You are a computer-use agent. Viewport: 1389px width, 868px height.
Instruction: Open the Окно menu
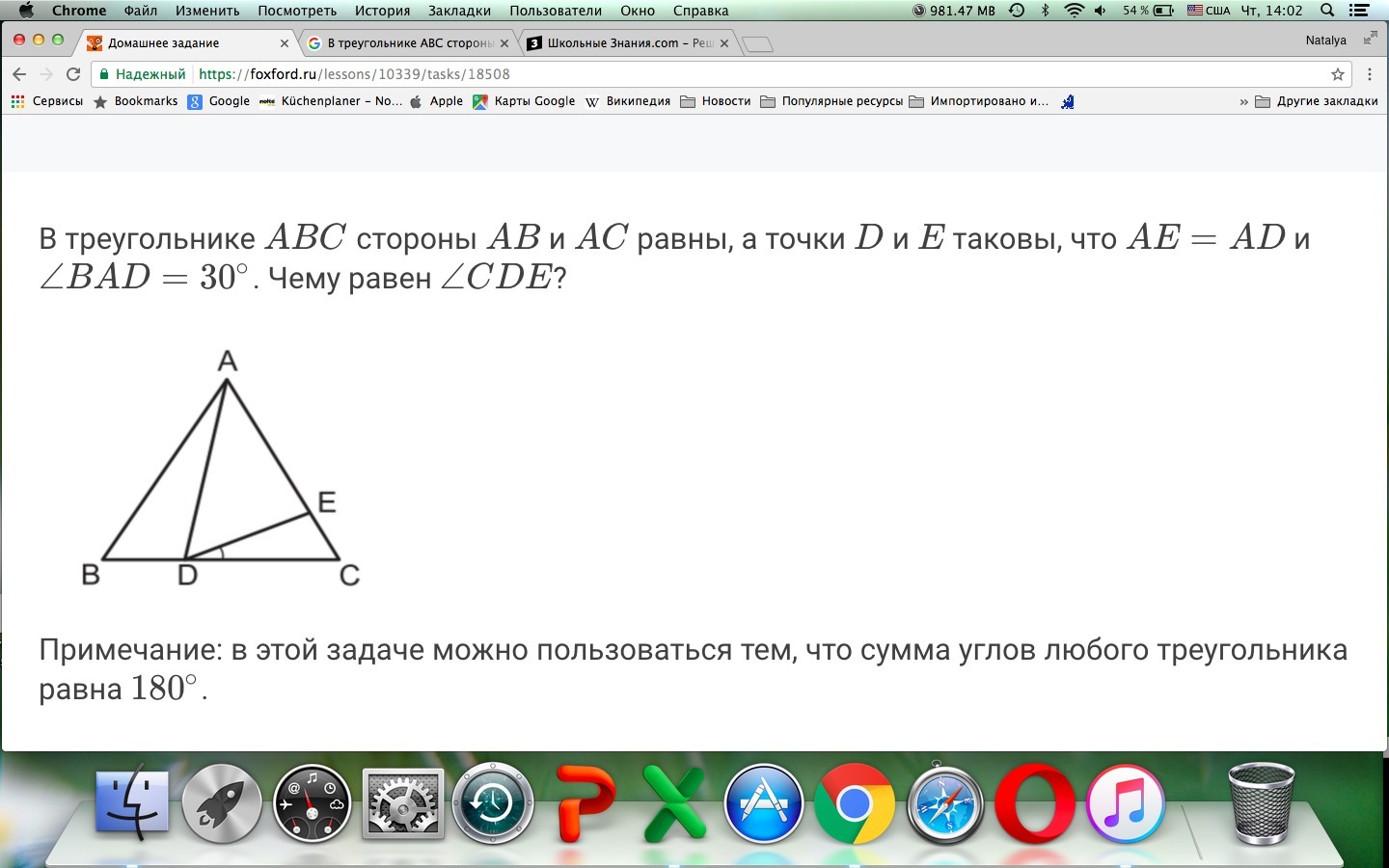(x=638, y=11)
